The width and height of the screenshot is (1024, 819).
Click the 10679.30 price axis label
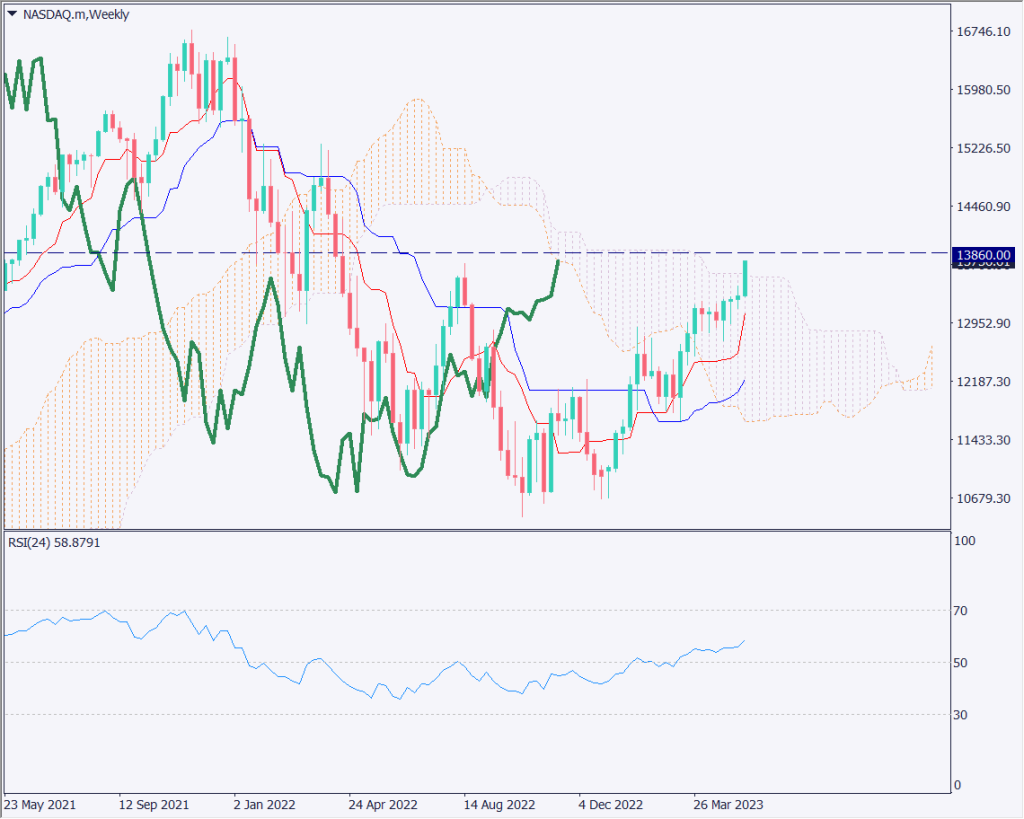click(x=984, y=499)
